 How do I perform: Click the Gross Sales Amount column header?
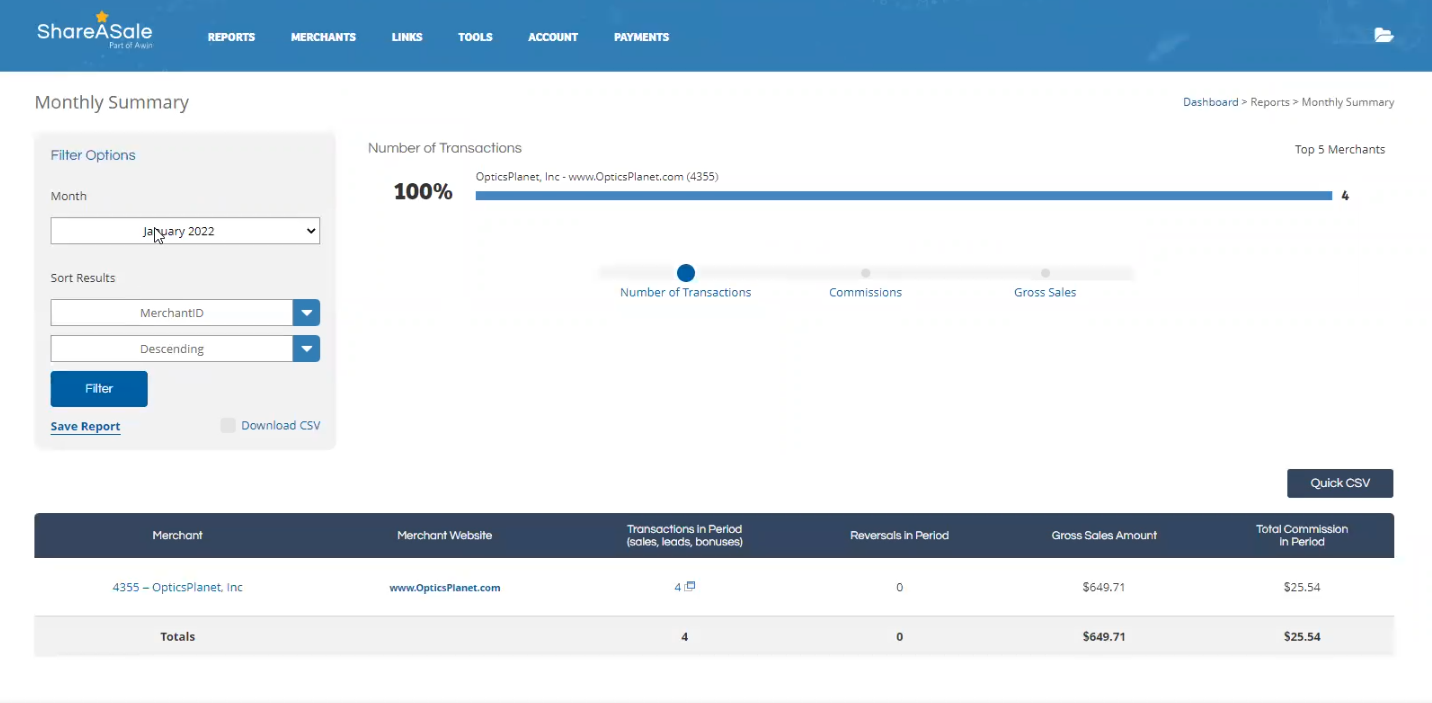[1104, 535]
